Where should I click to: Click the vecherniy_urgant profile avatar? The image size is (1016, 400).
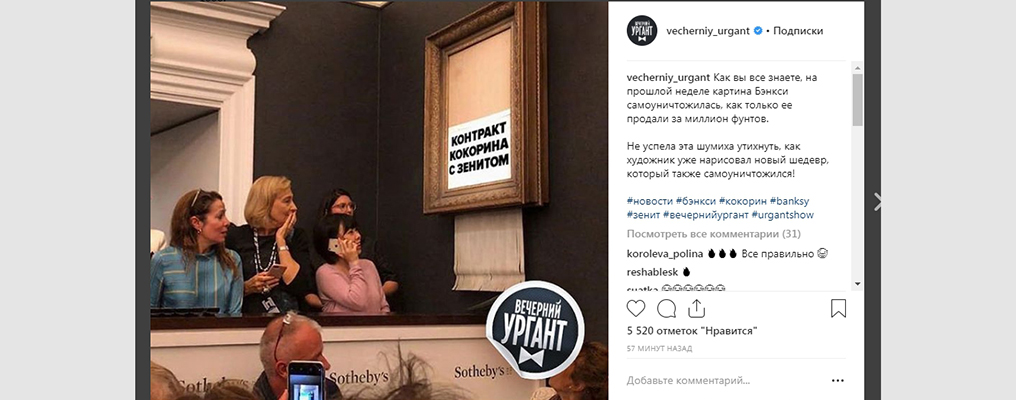[641, 30]
